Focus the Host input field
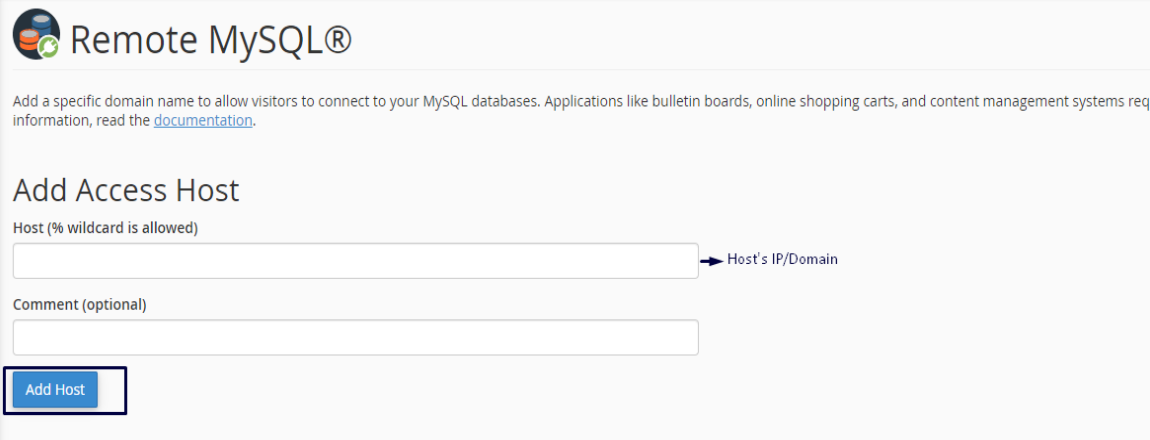 355,261
